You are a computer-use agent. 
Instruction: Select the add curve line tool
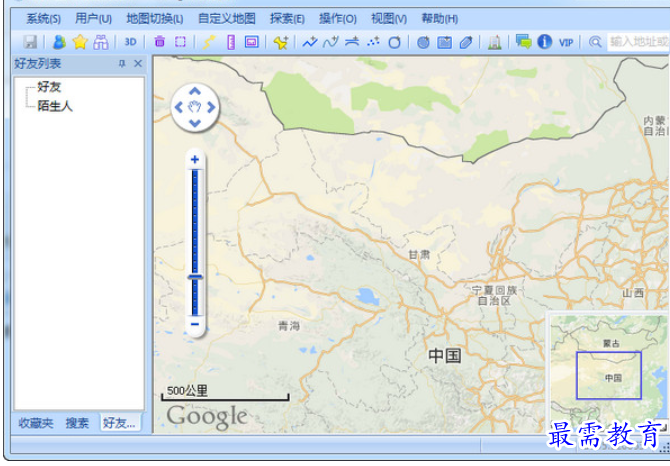(331, 42)
